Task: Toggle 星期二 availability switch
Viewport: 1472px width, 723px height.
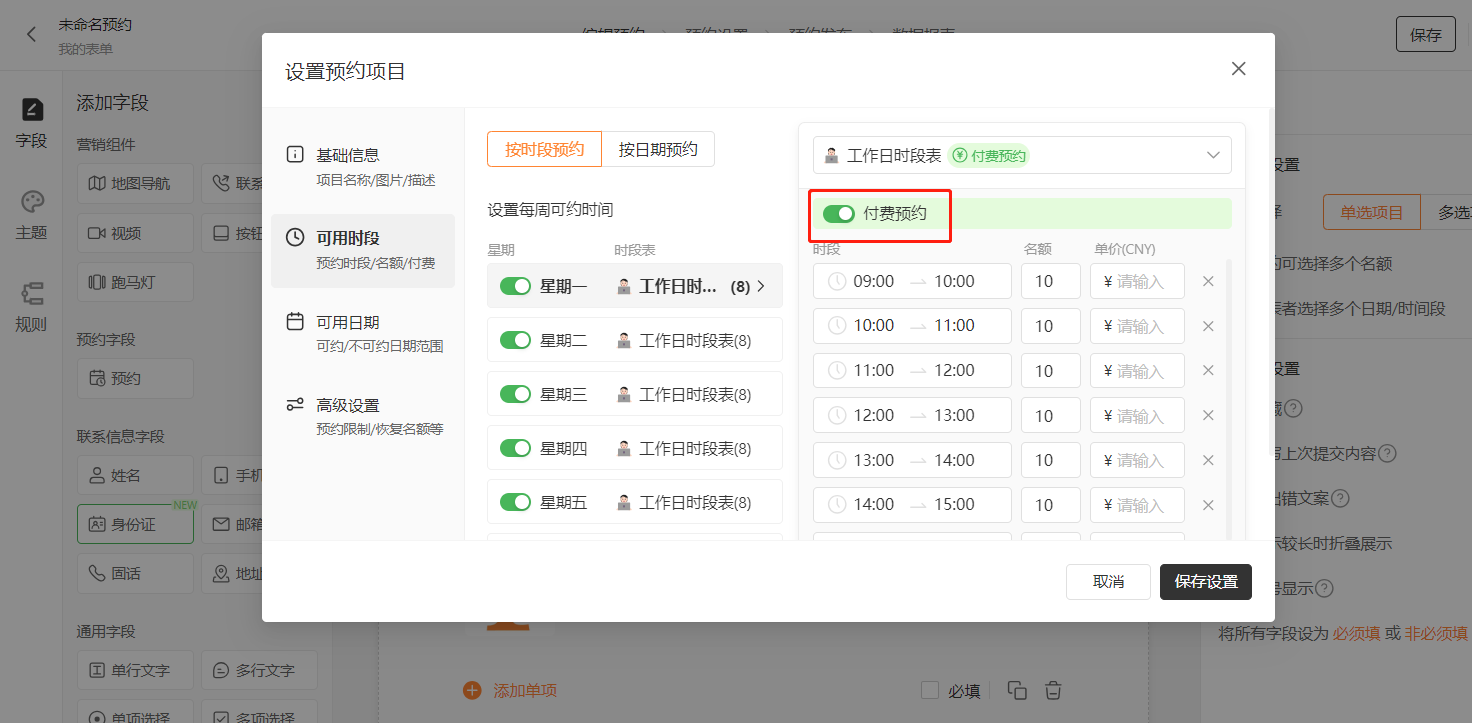Action: tap(516, 340)
